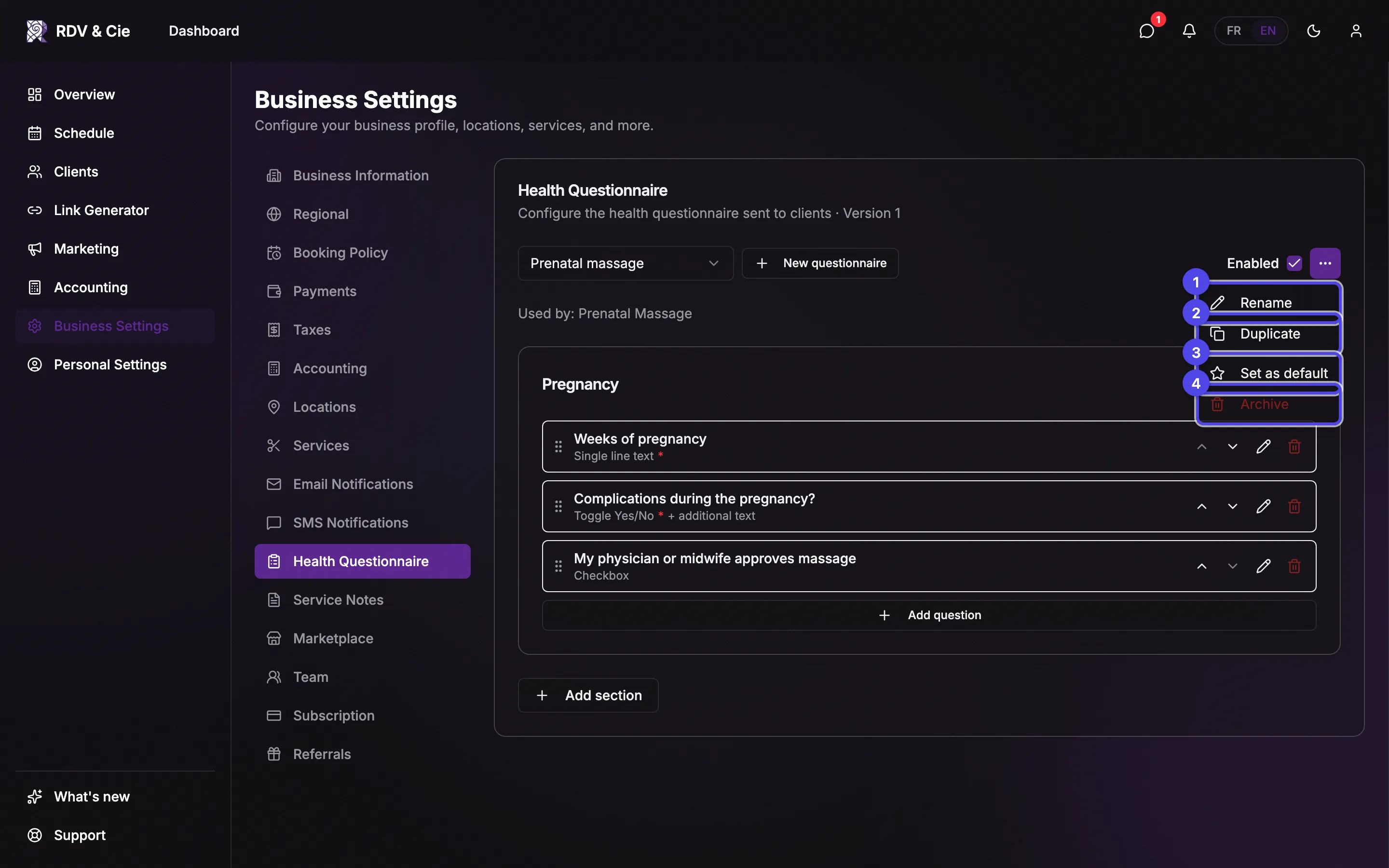Open Service Notes settings
Screen dimensions: 1389x868
[x=362, y=600]
